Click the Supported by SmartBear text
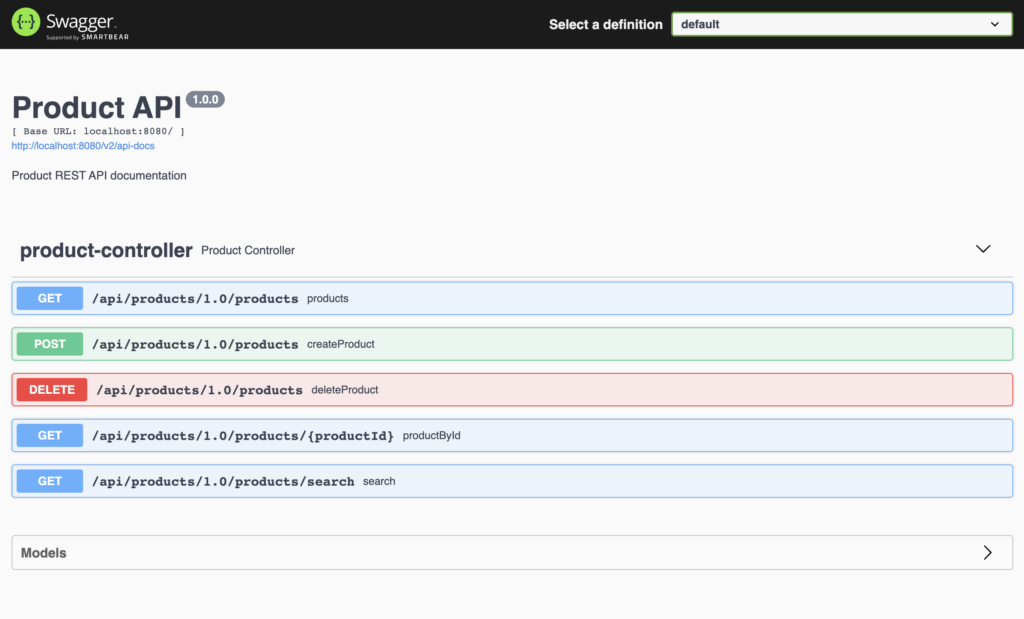 coord(88,37)
